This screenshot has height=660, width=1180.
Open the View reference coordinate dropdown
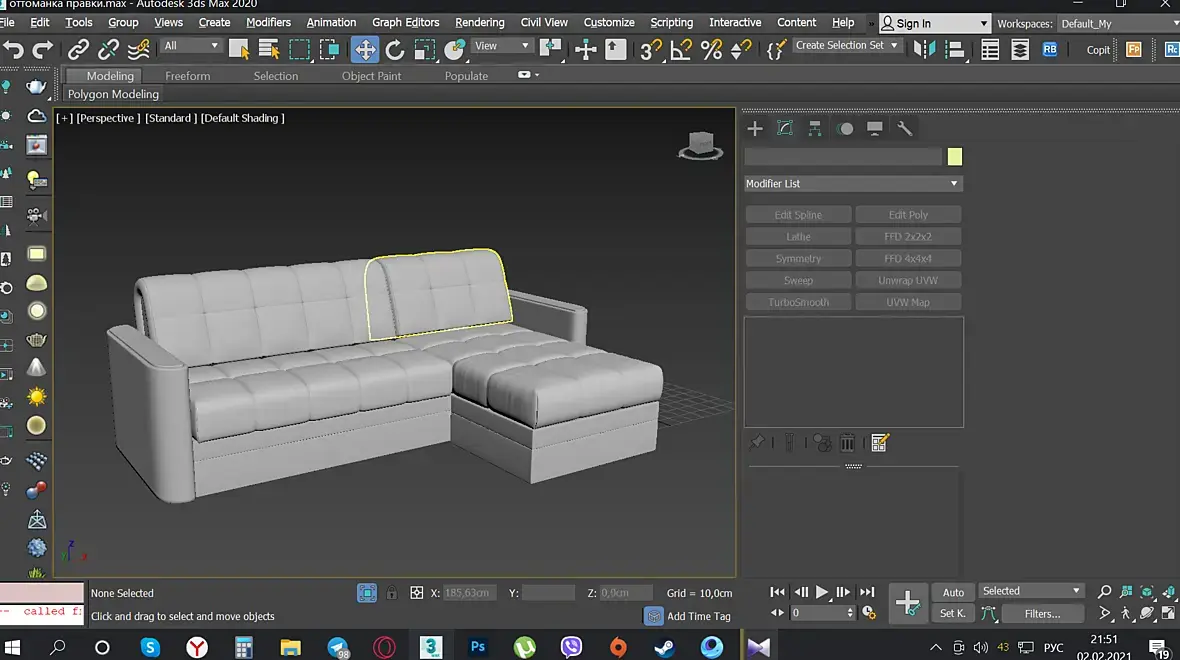[502, 46]
